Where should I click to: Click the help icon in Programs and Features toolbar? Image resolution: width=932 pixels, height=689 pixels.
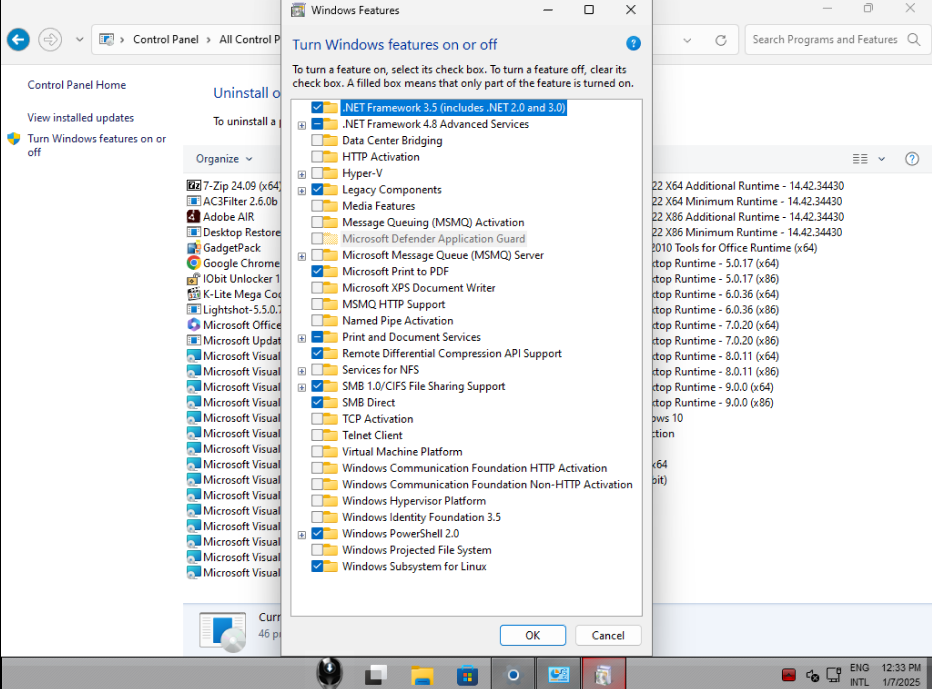pos(912,159)
